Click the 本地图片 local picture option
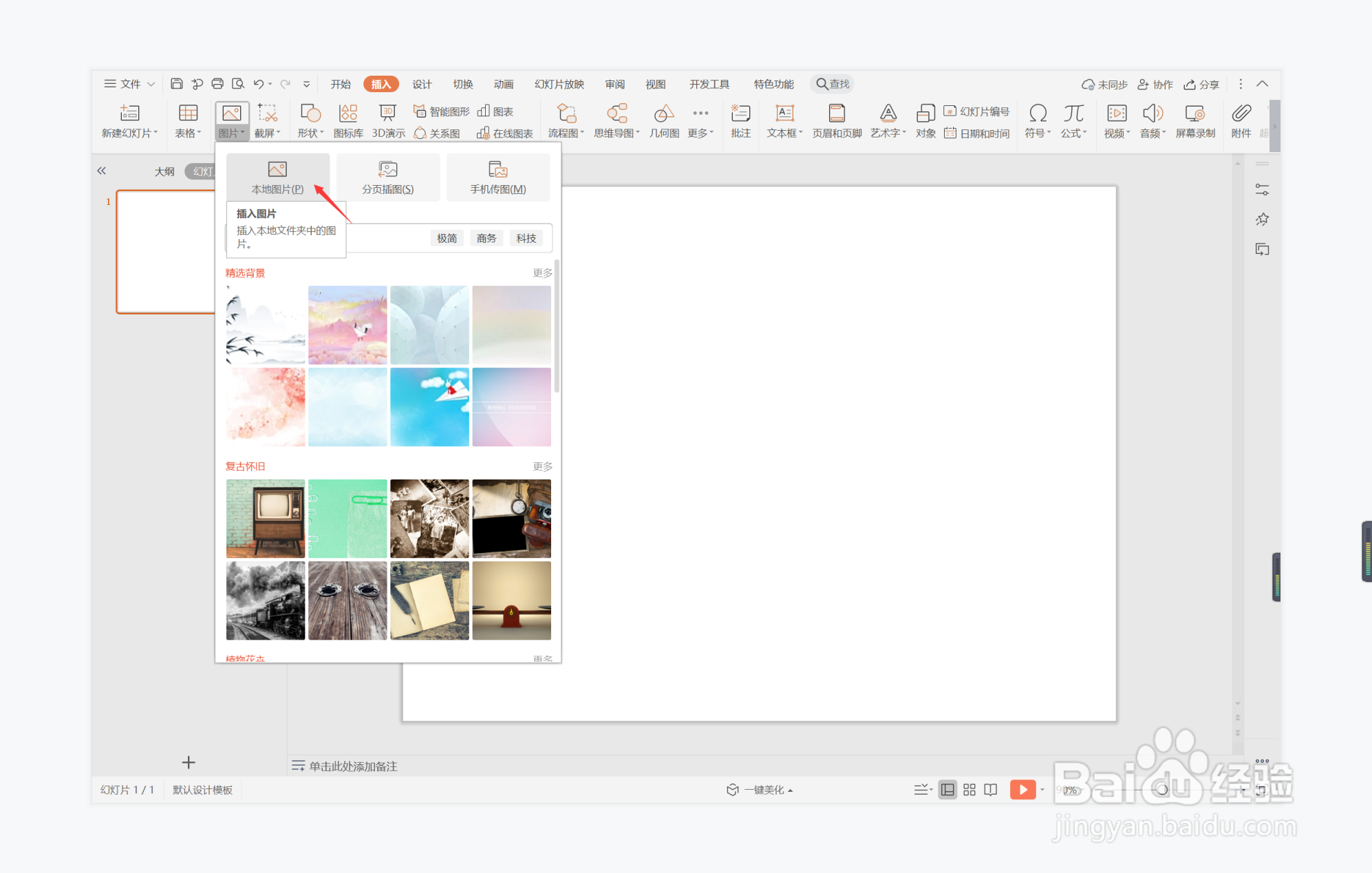Screen dimensions: 1372x873 coord(277,177)
